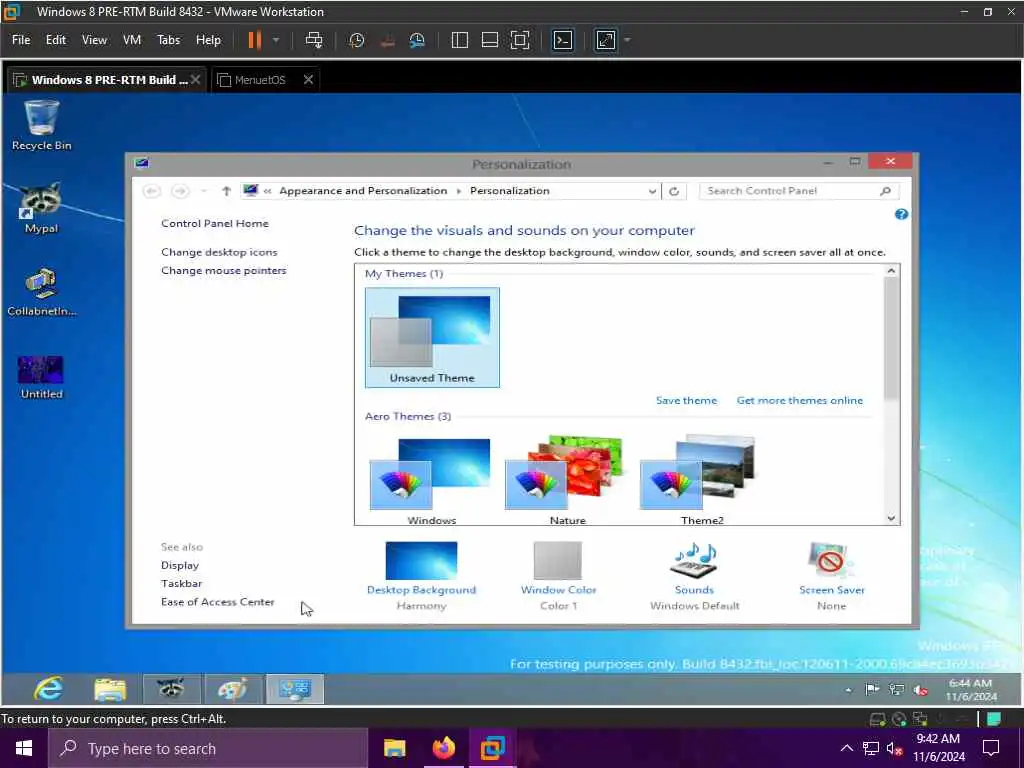Viewport: 1024px width, 768px height.
Task: Open Taskbar link under See also
Action: tap(182, 584)
